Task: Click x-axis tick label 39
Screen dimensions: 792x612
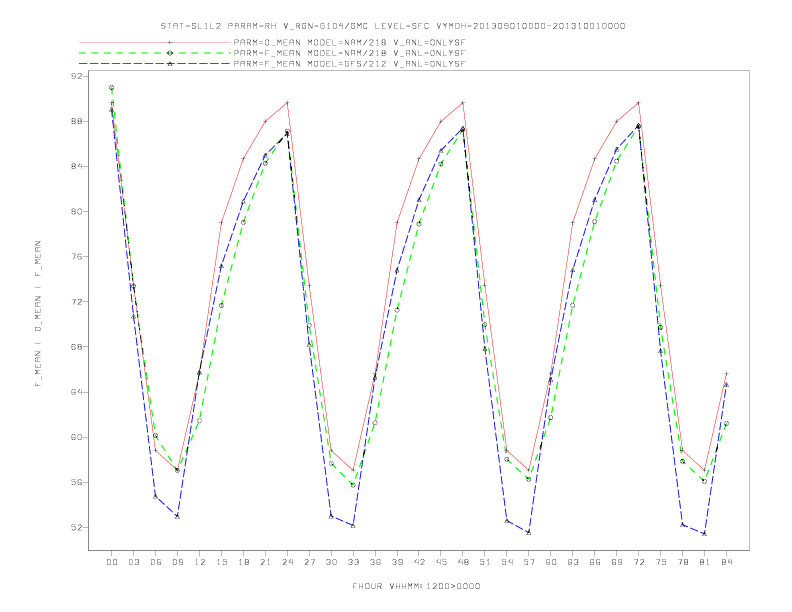Action: (397, 562)
